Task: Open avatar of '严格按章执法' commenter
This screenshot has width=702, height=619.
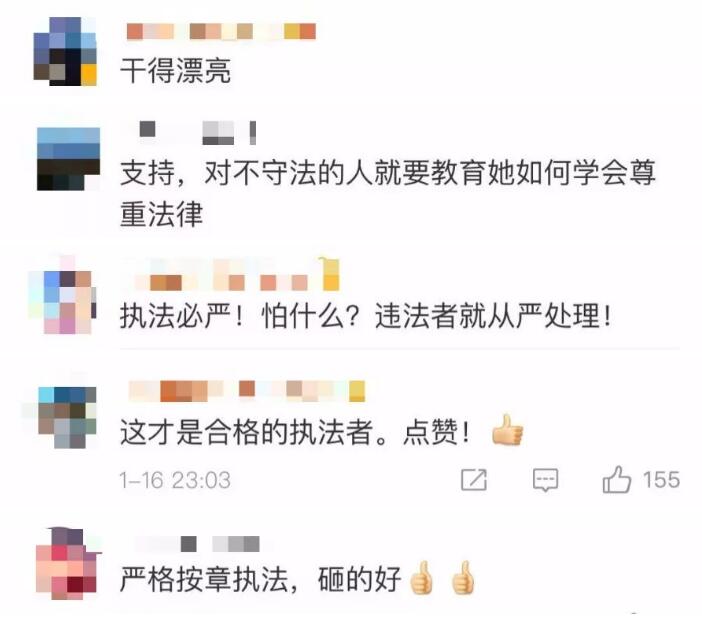Action: click(67, 565)
